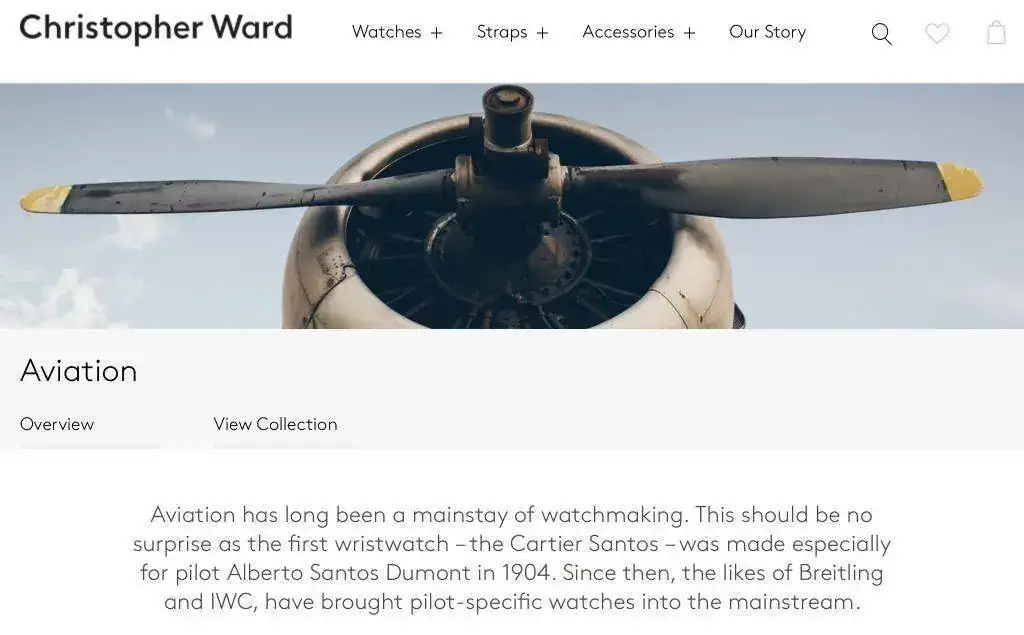This screenshot has height=635, width=1024.
Task: Click the word Breitling in the paragraph
Action: [x=840, y=572]
